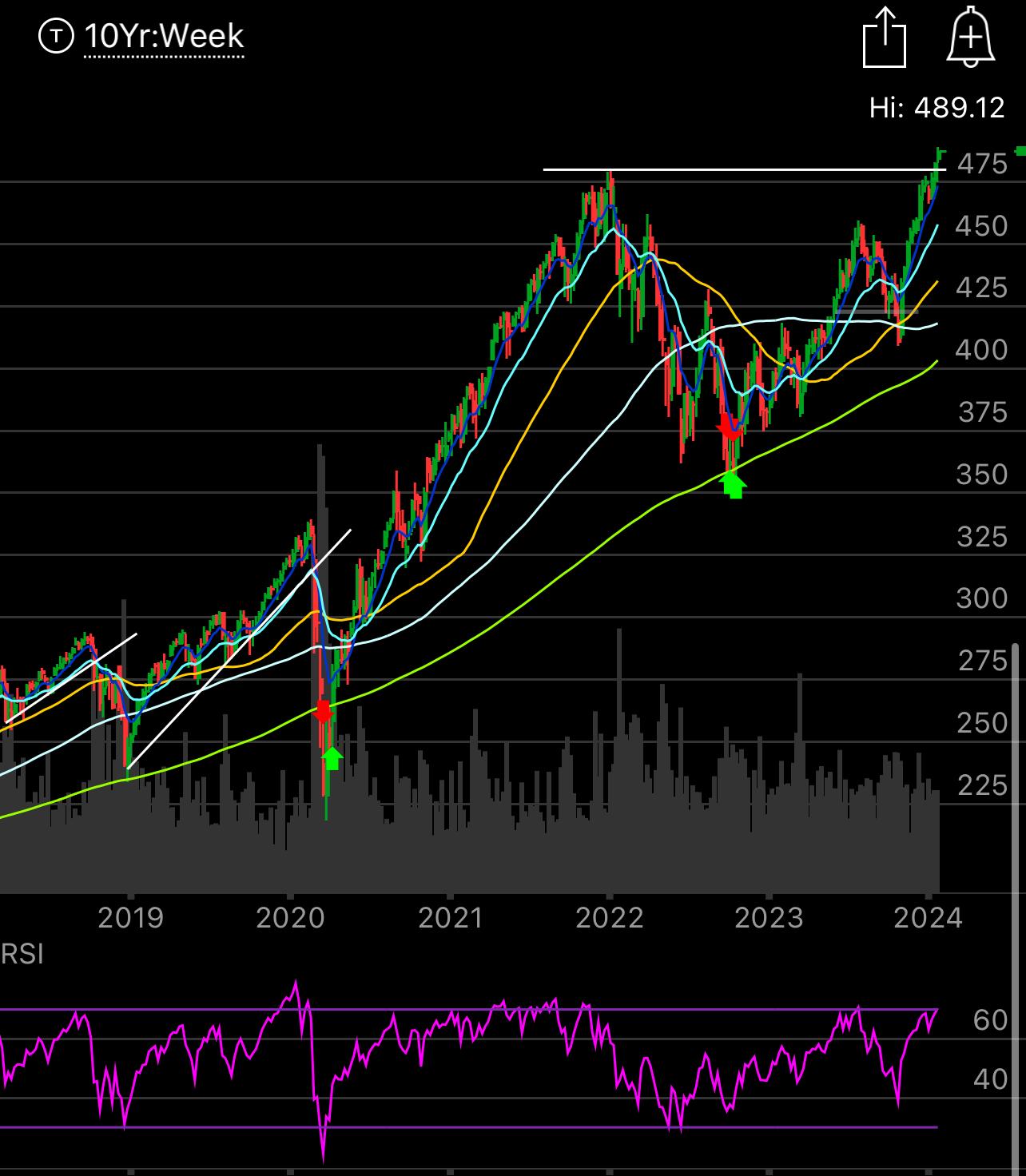This screenshot has height=1176, width=1026.
Task: Tap the 275 price axis label
Action: point(982,661)
